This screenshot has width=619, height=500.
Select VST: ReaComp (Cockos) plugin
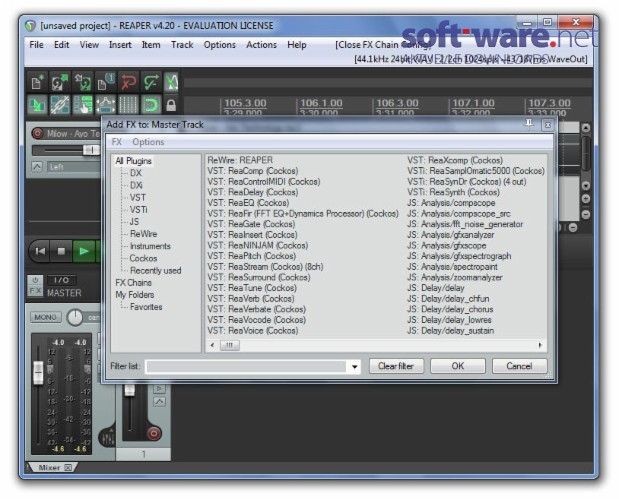253,171
